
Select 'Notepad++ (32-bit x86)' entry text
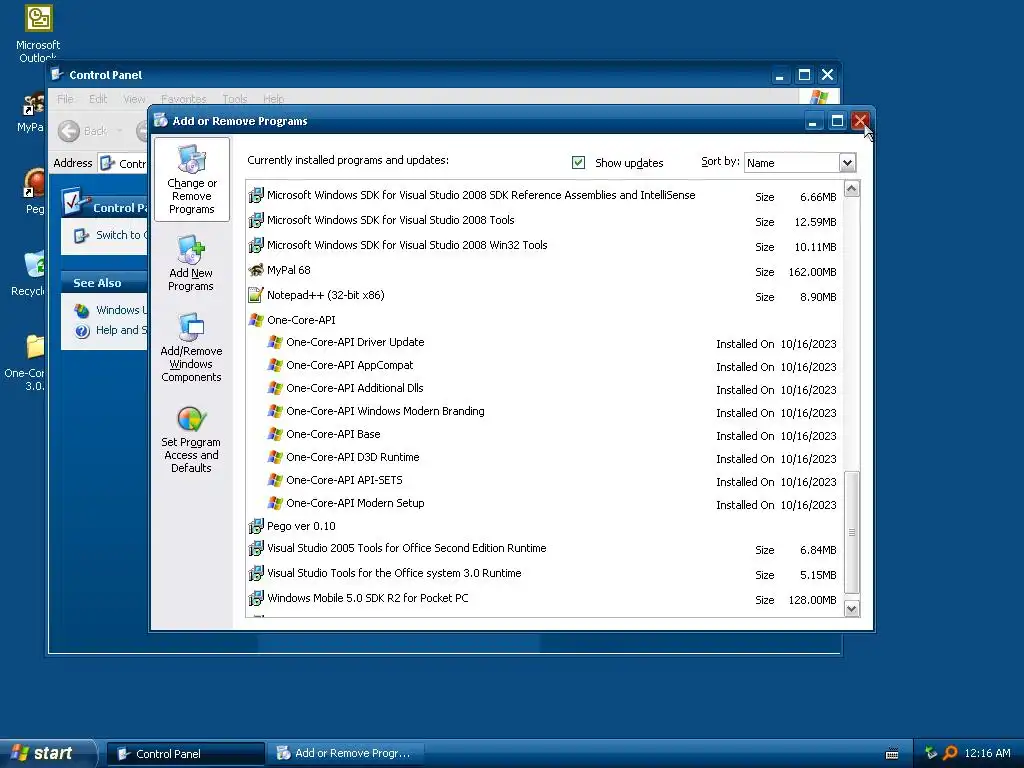click(x=326, y=295)
